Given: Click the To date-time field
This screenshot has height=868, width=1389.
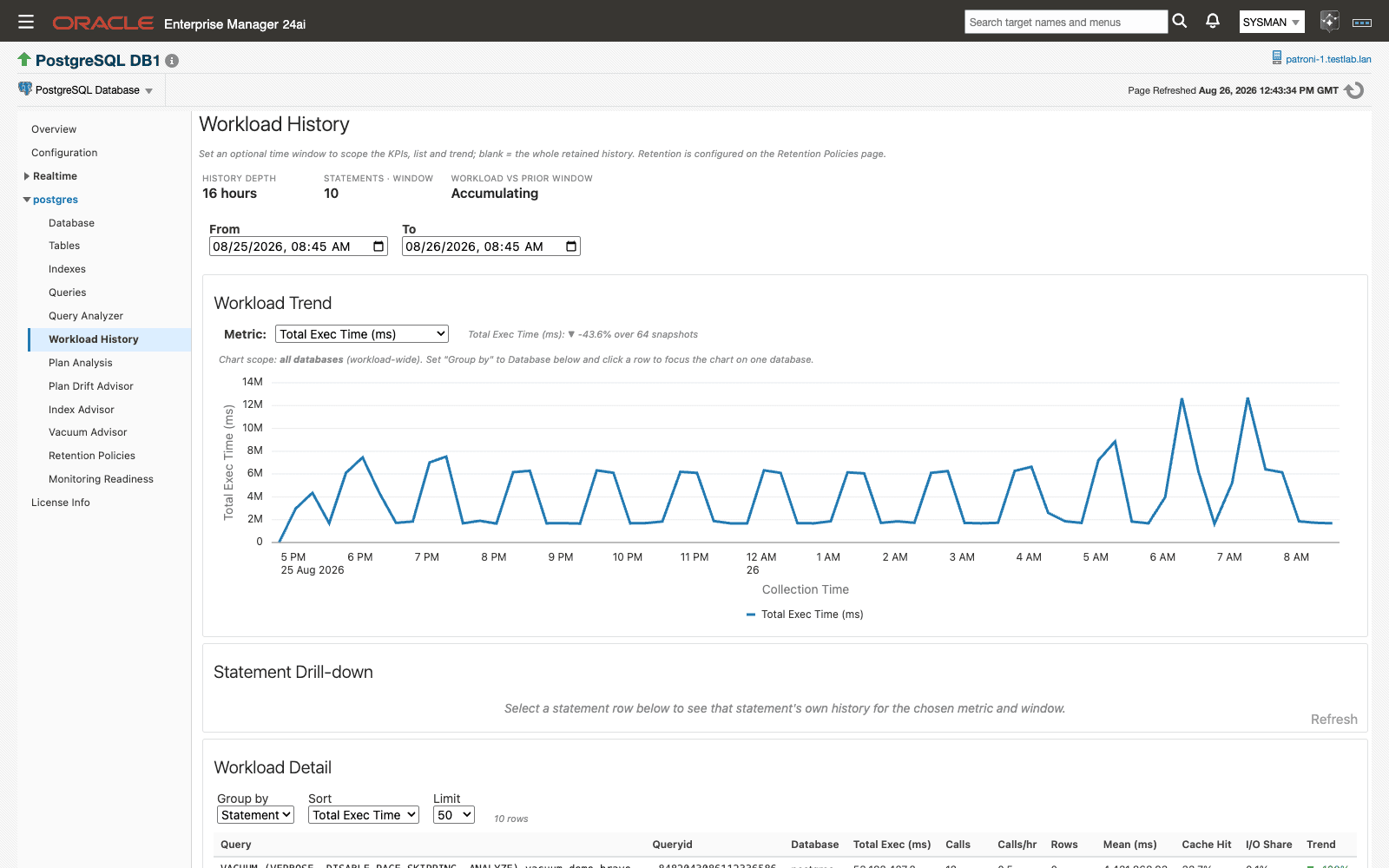Looking at the screenshot, I should [490, 247].
